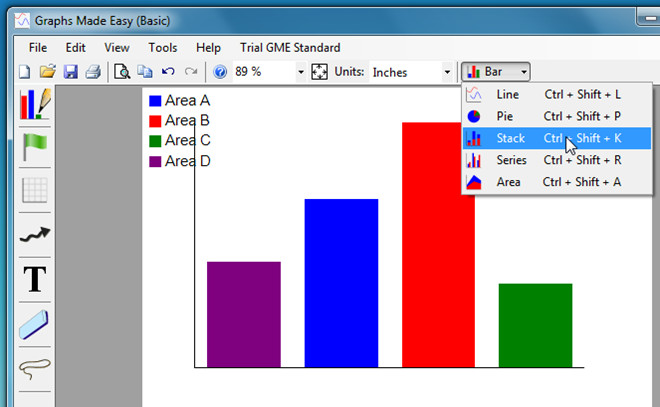Click the Inches units field
Viewport: 660px width, 407px height.
pyautogui.click(x=406, y=72)
